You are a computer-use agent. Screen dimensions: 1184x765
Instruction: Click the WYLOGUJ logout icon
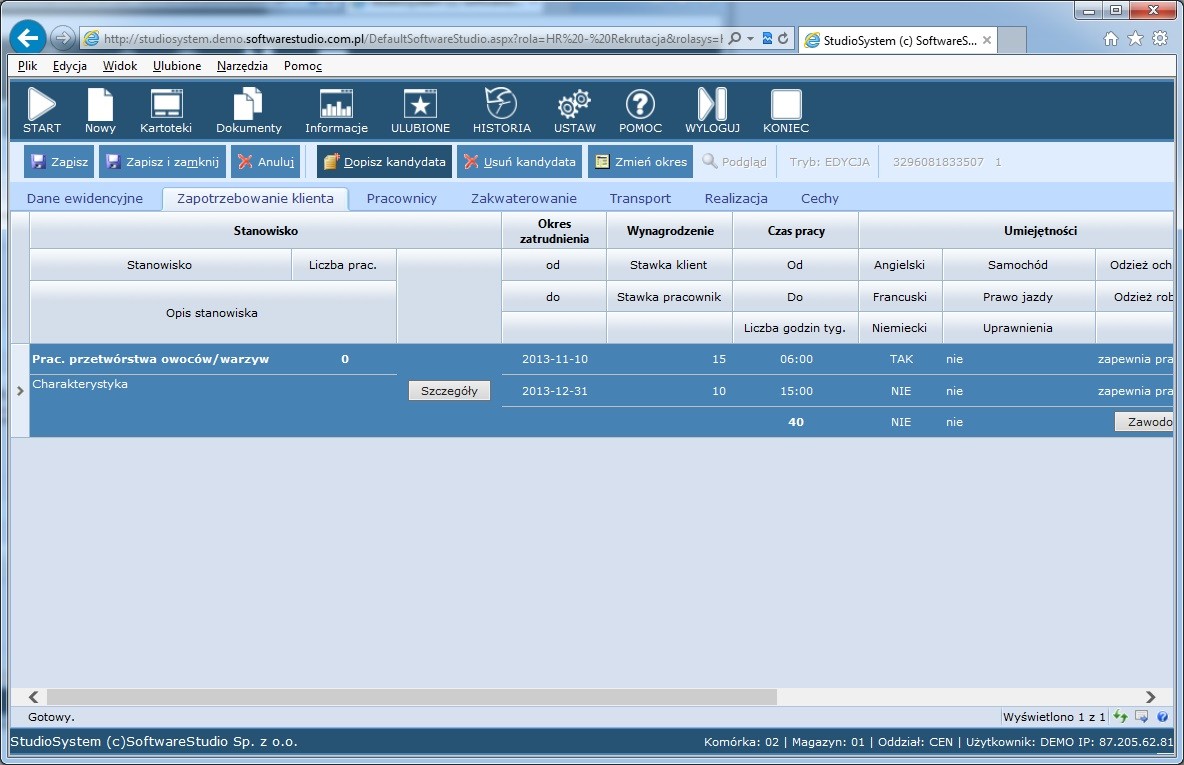point(712,110)
